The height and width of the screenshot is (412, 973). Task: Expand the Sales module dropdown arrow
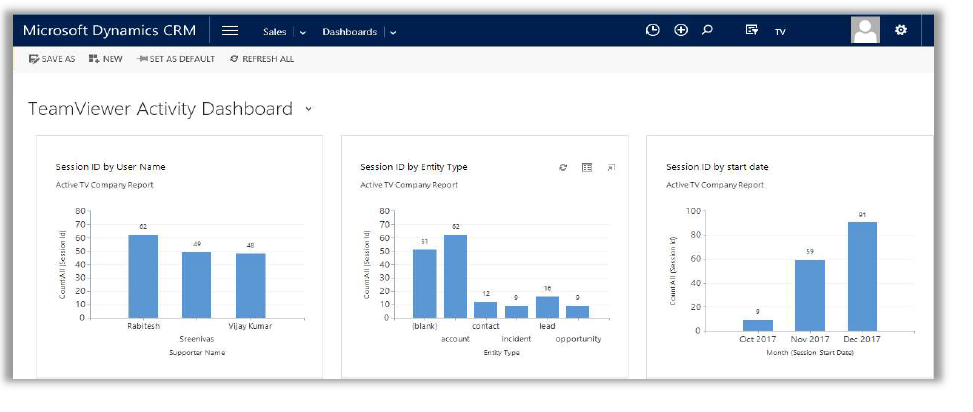(x=303, y=32)
